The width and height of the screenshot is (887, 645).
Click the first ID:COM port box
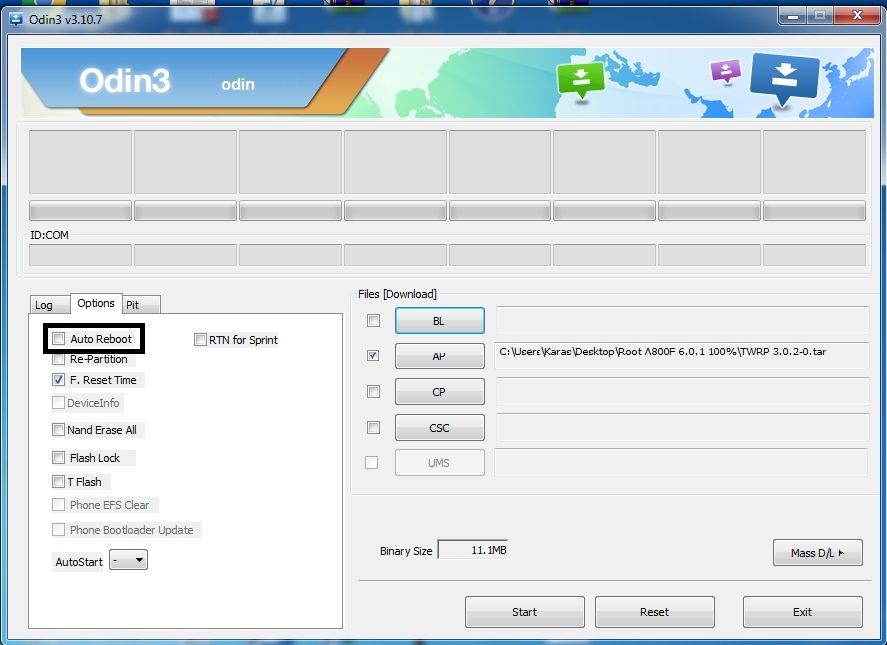coord(80,255)
